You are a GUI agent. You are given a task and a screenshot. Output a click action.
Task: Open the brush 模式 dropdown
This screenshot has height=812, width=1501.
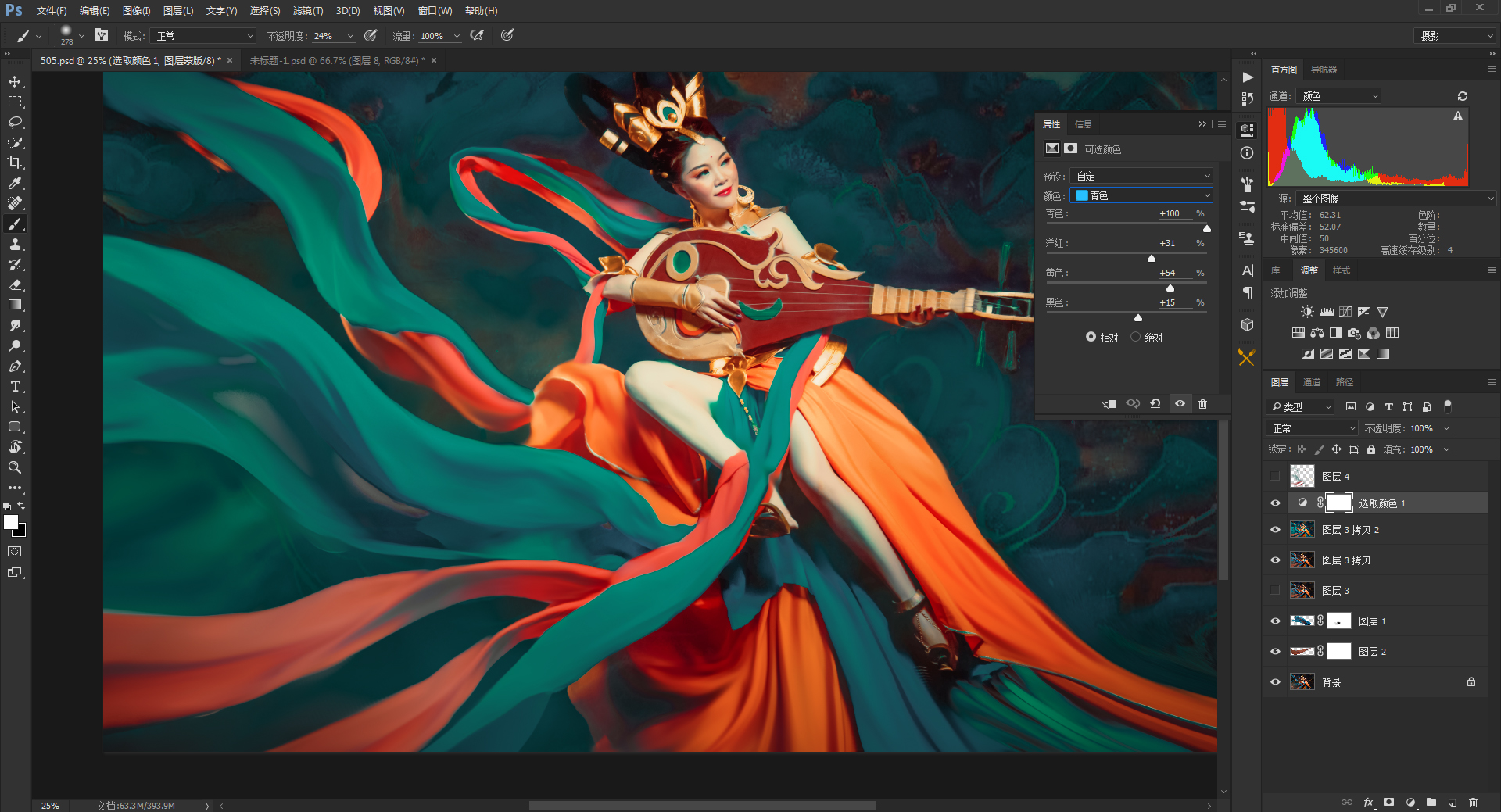point(203,36)
